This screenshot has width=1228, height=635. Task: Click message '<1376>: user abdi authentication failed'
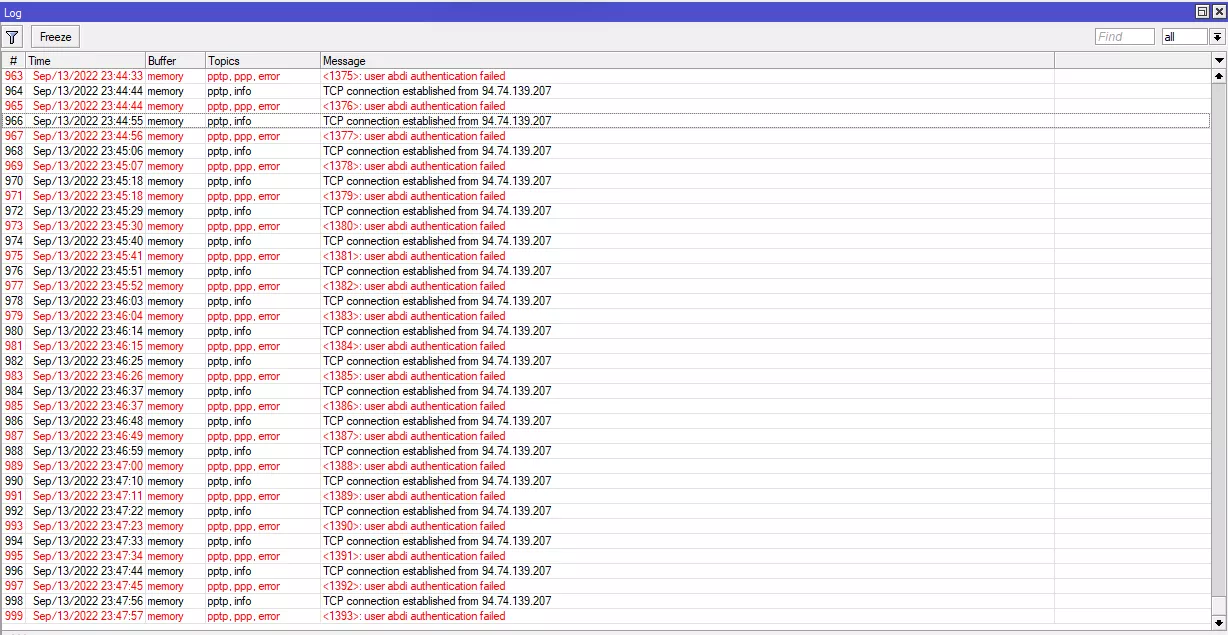414,106
